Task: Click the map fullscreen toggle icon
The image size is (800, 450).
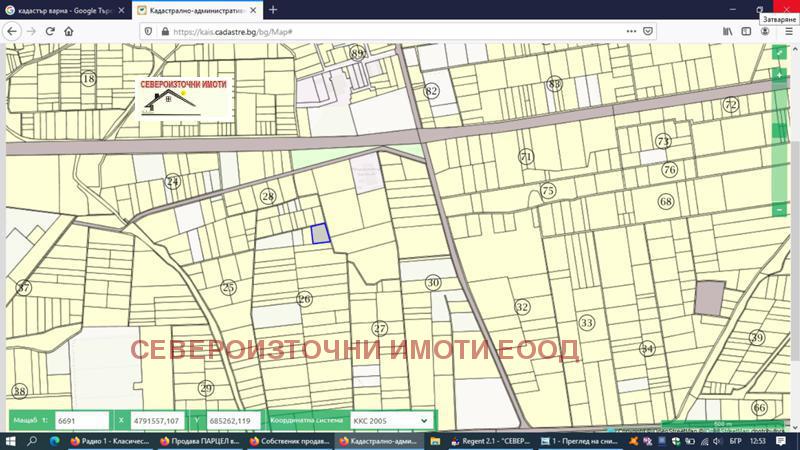Action: click(779, 53)
